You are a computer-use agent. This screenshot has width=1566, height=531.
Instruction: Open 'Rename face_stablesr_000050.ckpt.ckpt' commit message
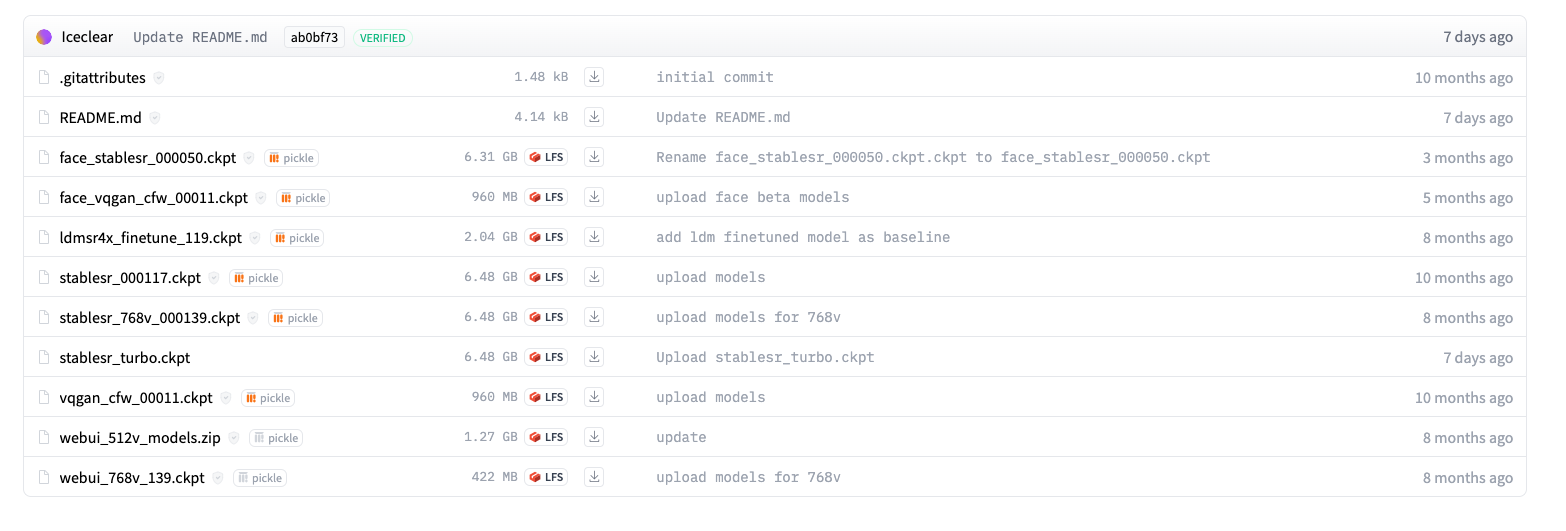click(933, 157)
